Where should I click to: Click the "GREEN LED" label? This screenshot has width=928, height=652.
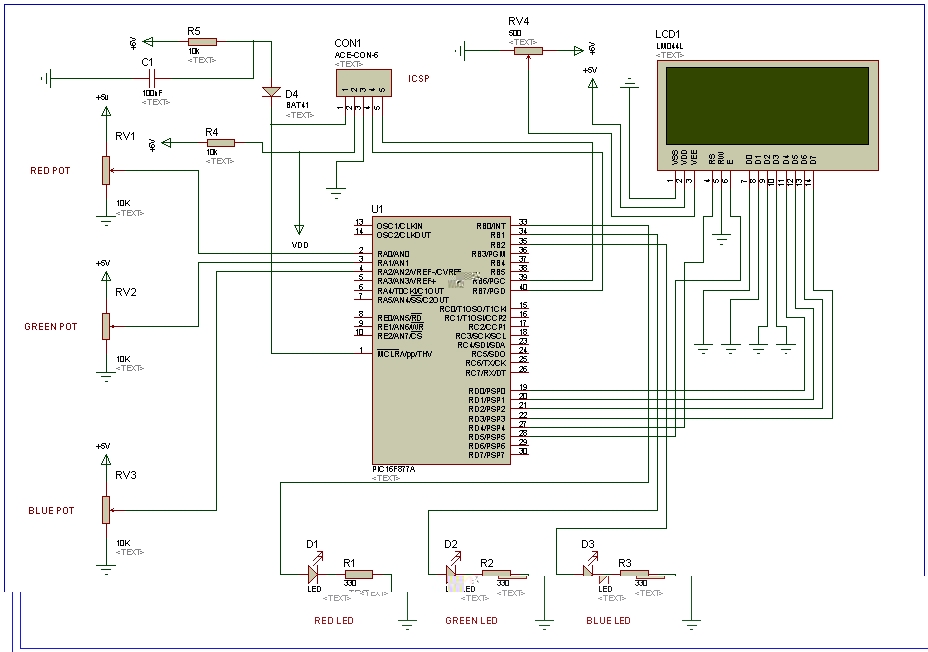[x=472, y=621]
